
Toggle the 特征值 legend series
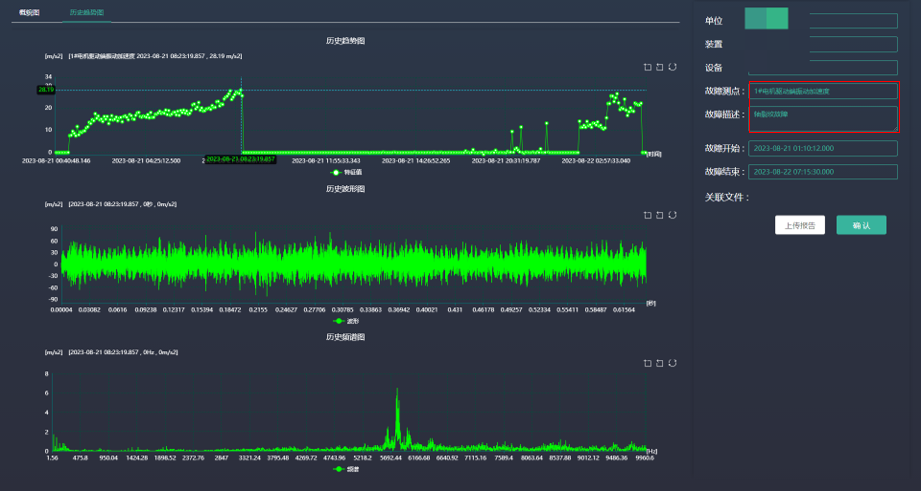346,173
